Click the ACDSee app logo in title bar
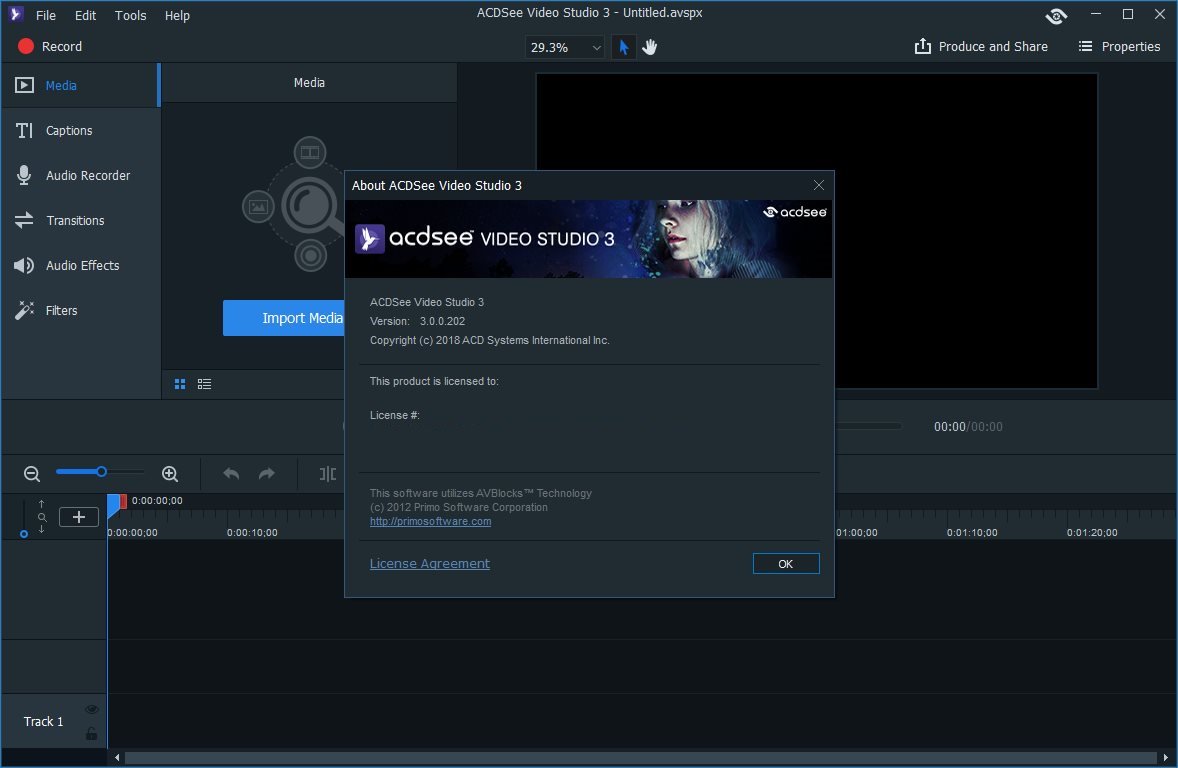1178x768 pixels. [15, 14]
